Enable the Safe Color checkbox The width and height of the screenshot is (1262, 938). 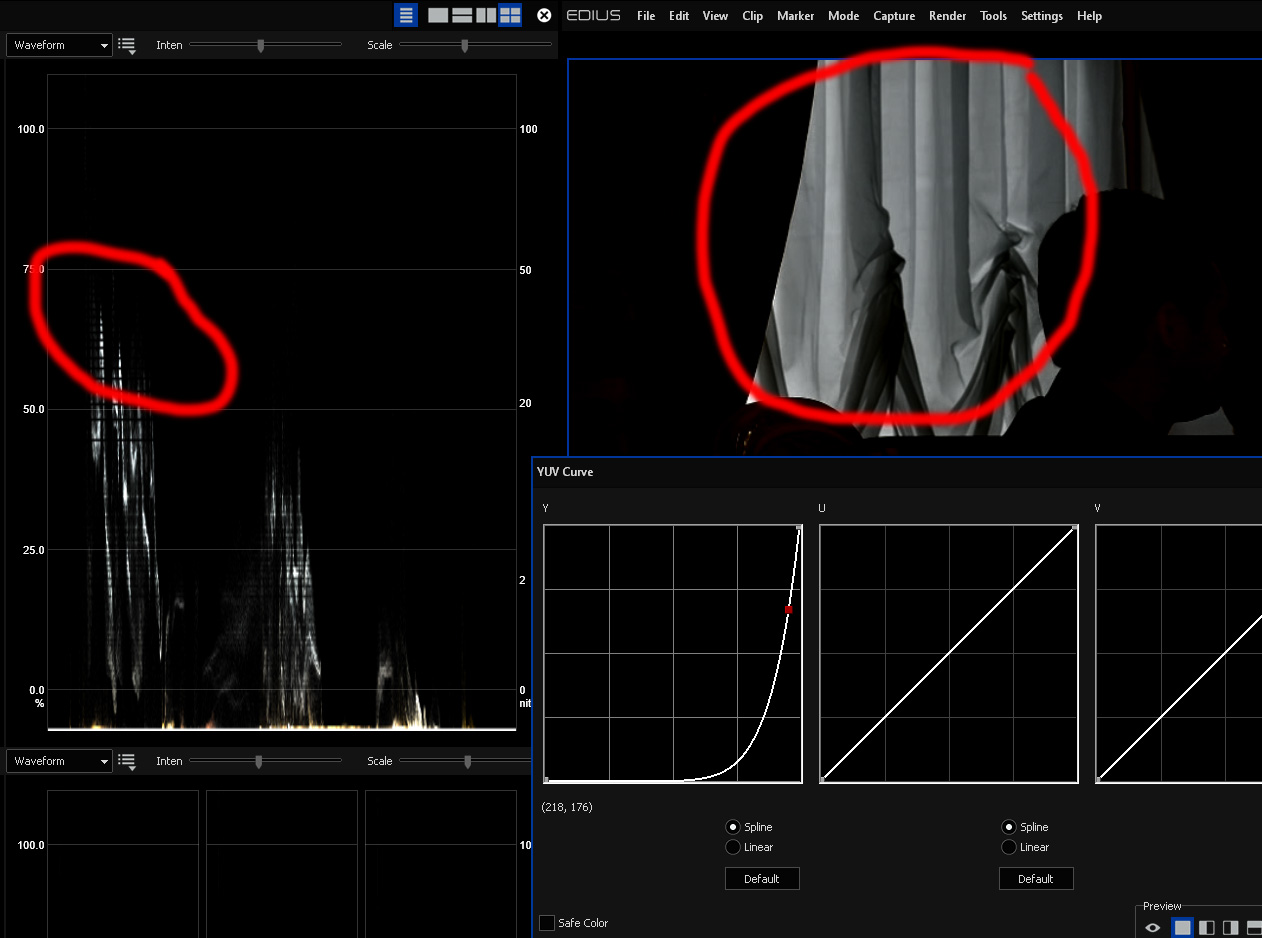point(547,923)
